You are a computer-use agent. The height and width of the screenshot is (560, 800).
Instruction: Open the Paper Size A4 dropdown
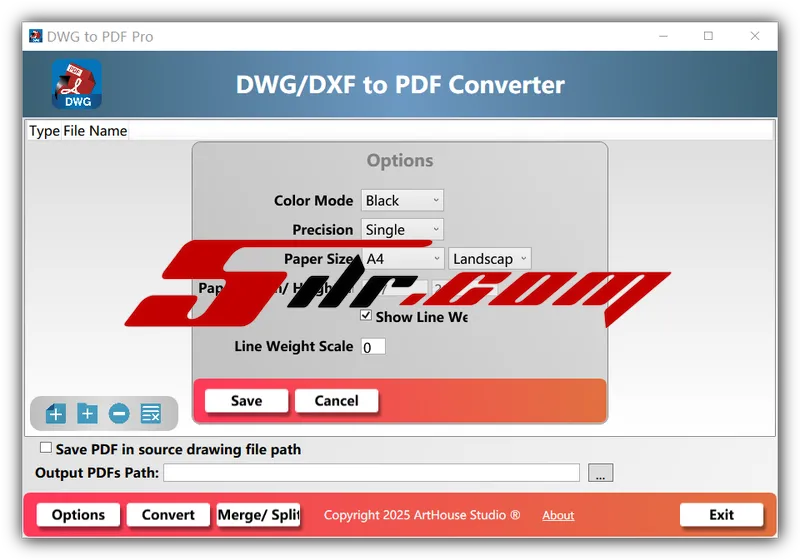tap(403, 259)
